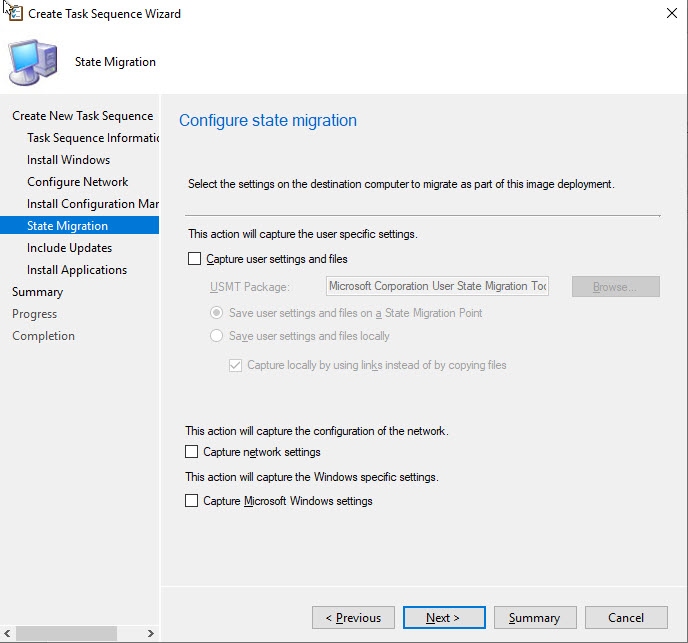Open Create New Task Sequence step
Screen dimensions: 688x643
tap(82, 116)
